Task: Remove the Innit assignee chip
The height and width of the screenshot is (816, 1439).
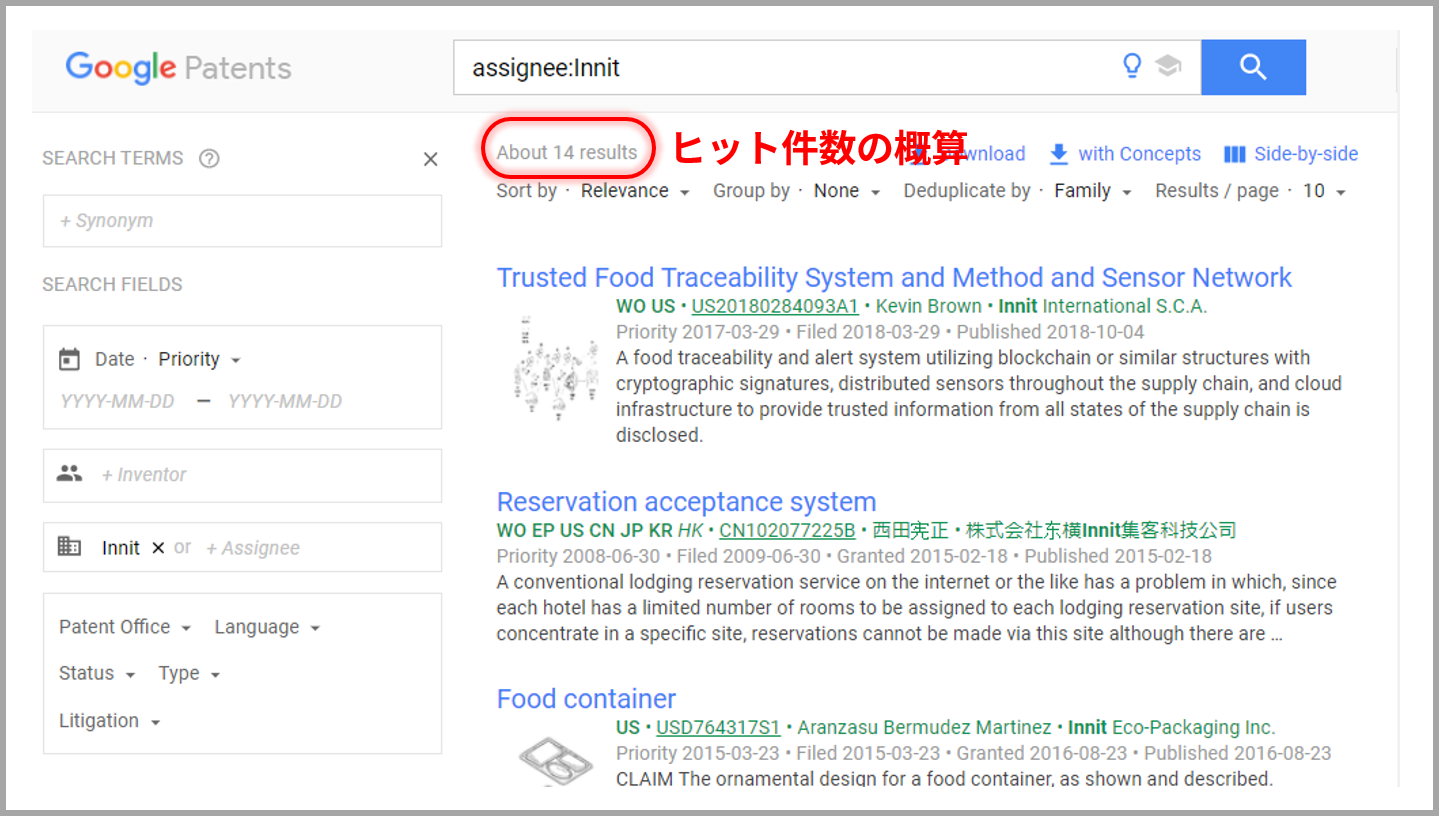Action: [158, 548]
